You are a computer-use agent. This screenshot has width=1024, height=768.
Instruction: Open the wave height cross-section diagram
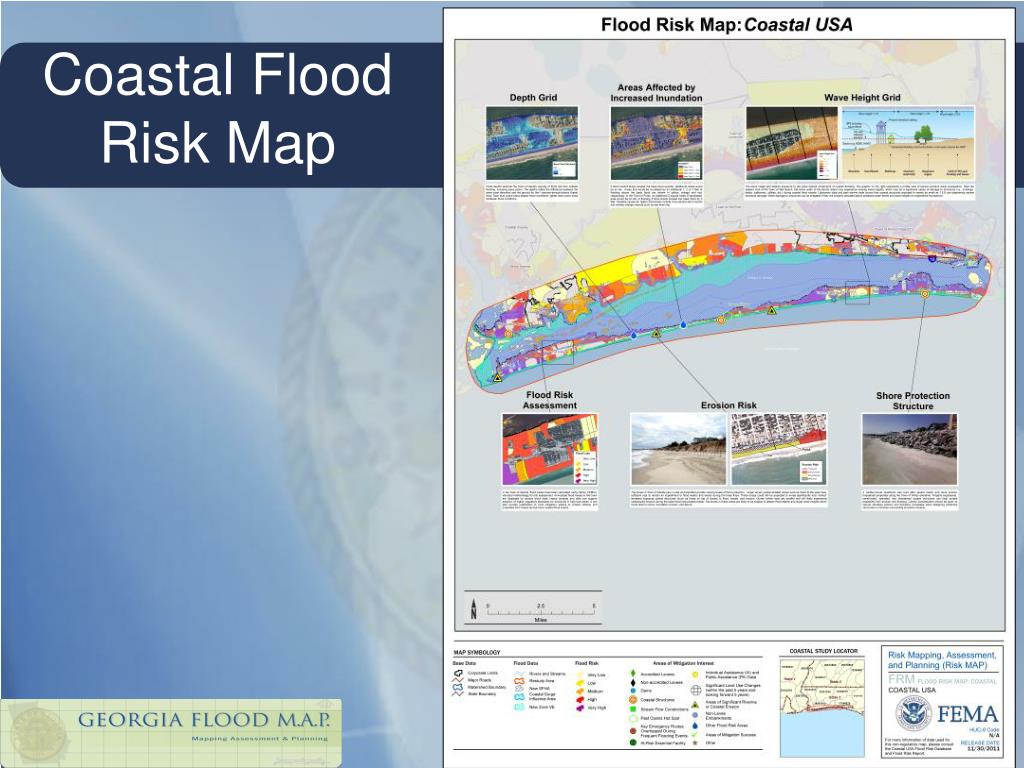(x=908, y=144)
